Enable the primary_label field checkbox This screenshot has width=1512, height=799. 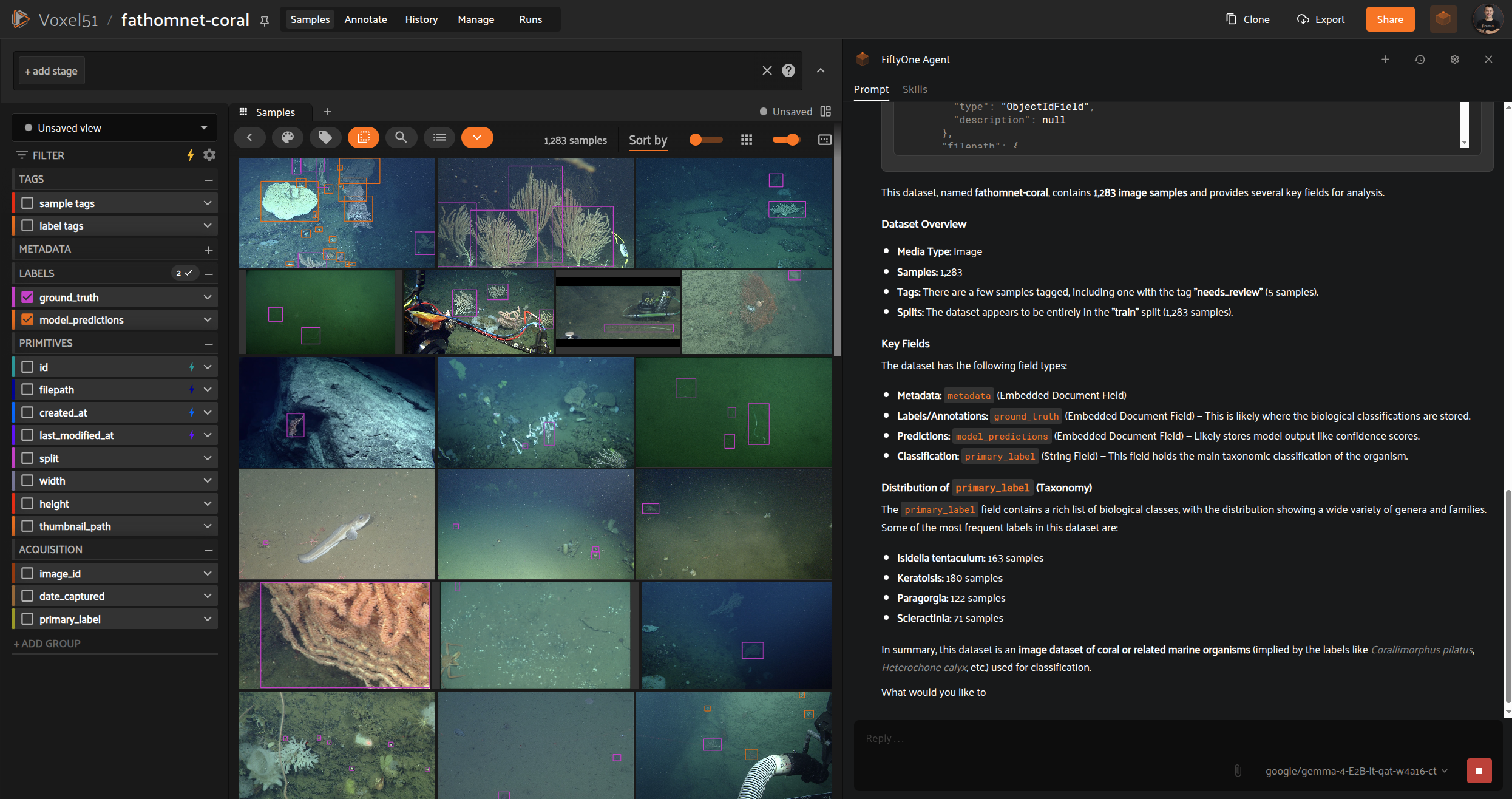point(27,619)
